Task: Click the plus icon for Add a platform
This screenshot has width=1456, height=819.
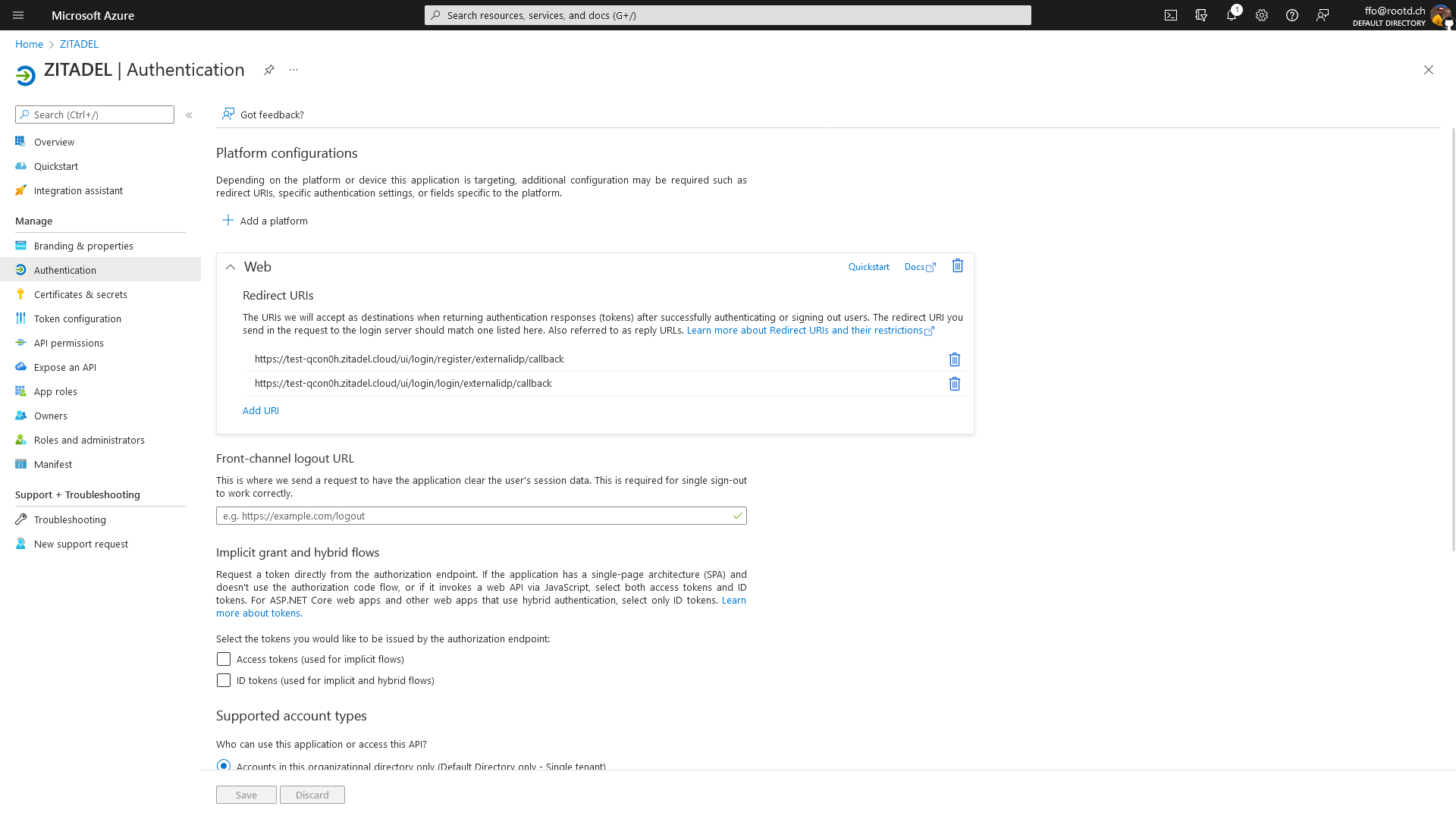Action: tap(228, 220)
